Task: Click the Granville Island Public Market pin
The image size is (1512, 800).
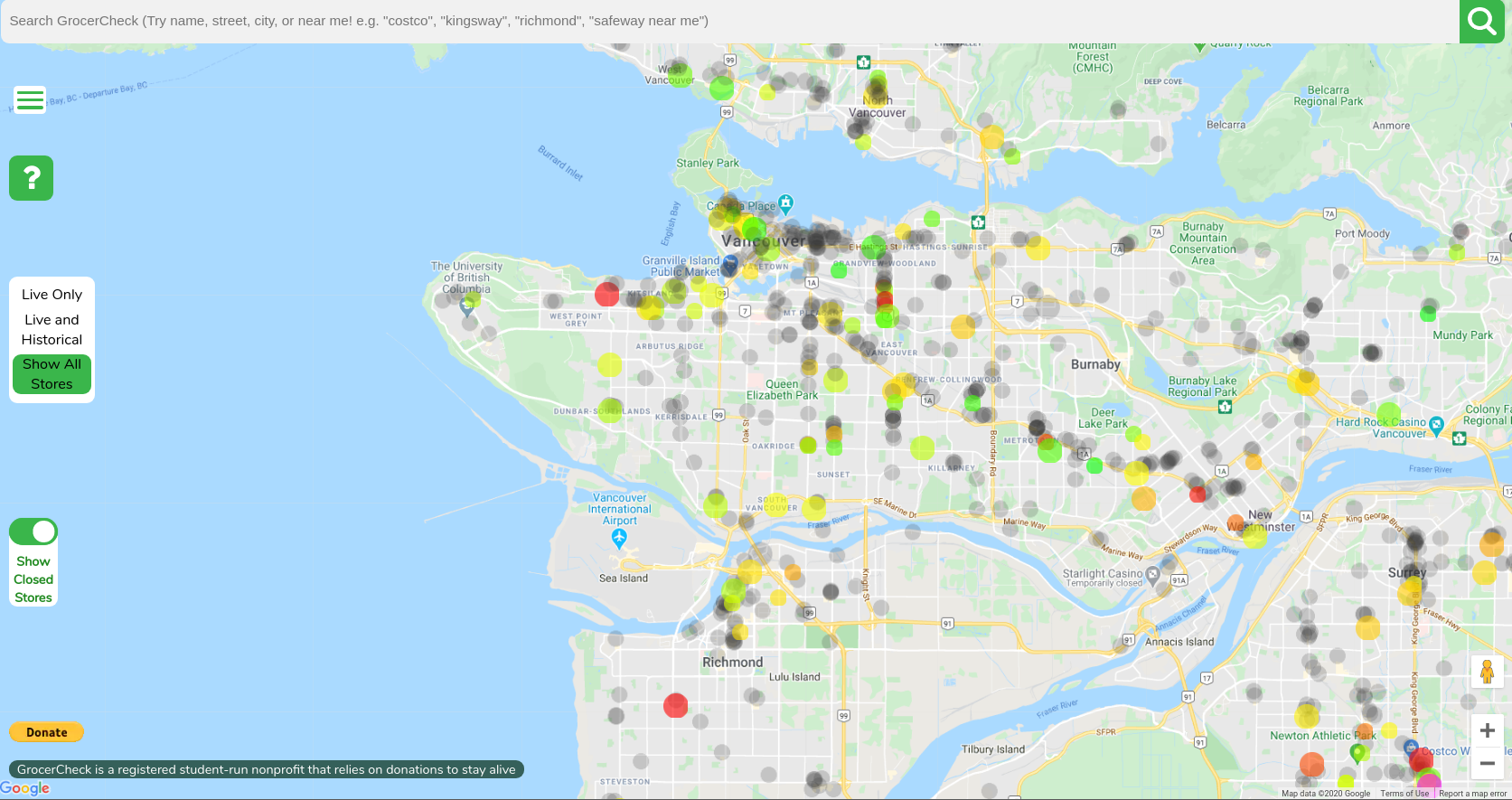Action: [x=730, y=264]
